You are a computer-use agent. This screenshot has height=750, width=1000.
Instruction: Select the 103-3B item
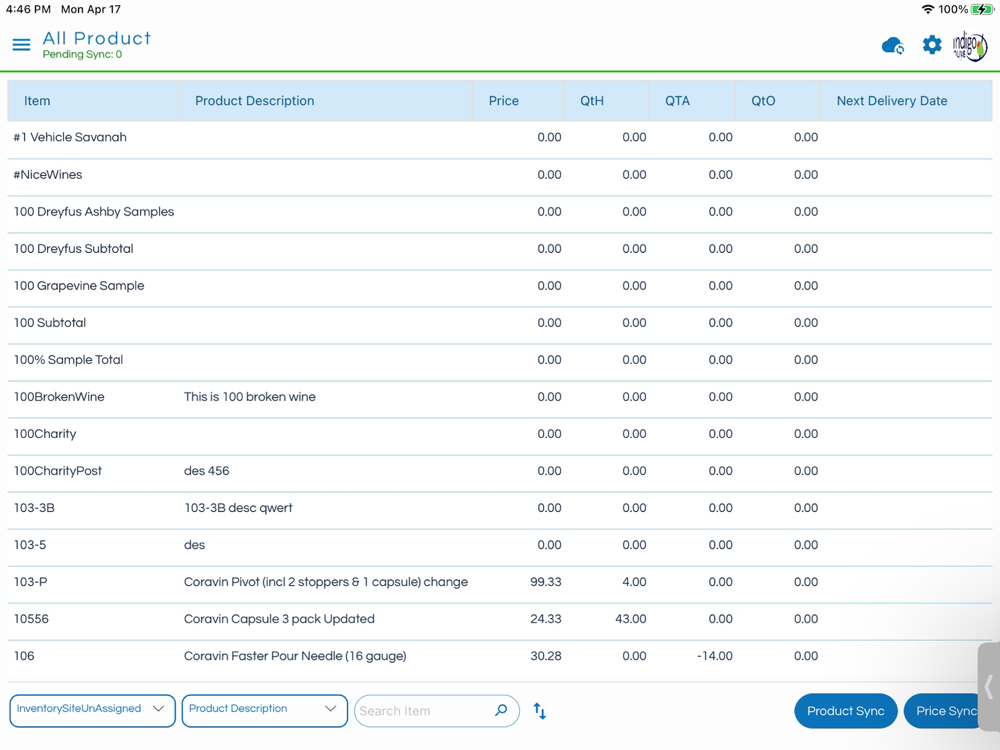point(34,508)
